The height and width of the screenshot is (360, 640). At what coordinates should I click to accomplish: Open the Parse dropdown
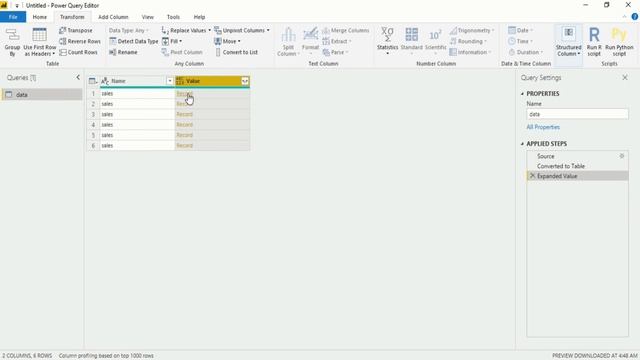pyautogui.click(x=336, y=52)
